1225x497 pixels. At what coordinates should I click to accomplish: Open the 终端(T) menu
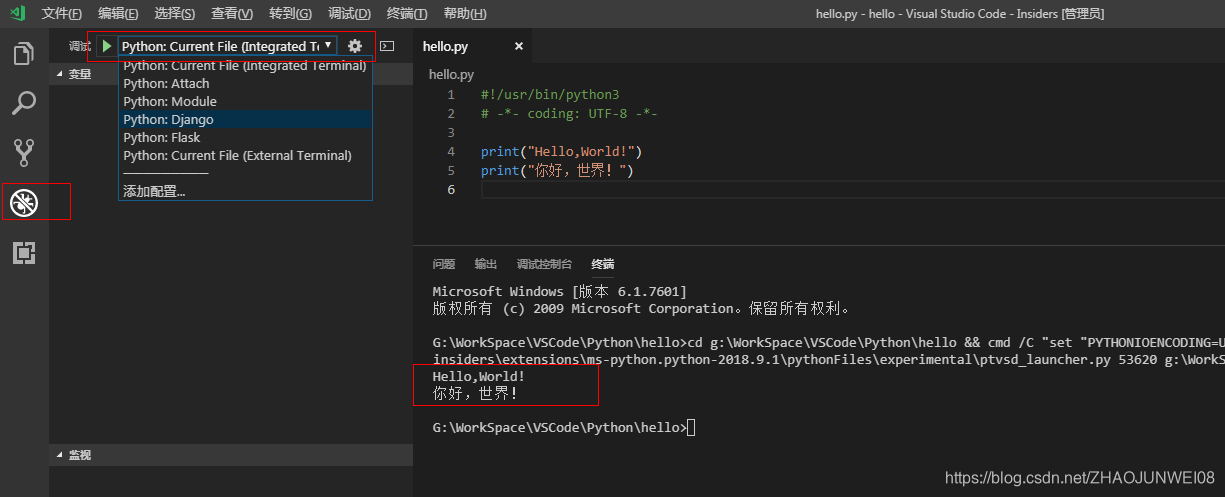coord(406,14)
